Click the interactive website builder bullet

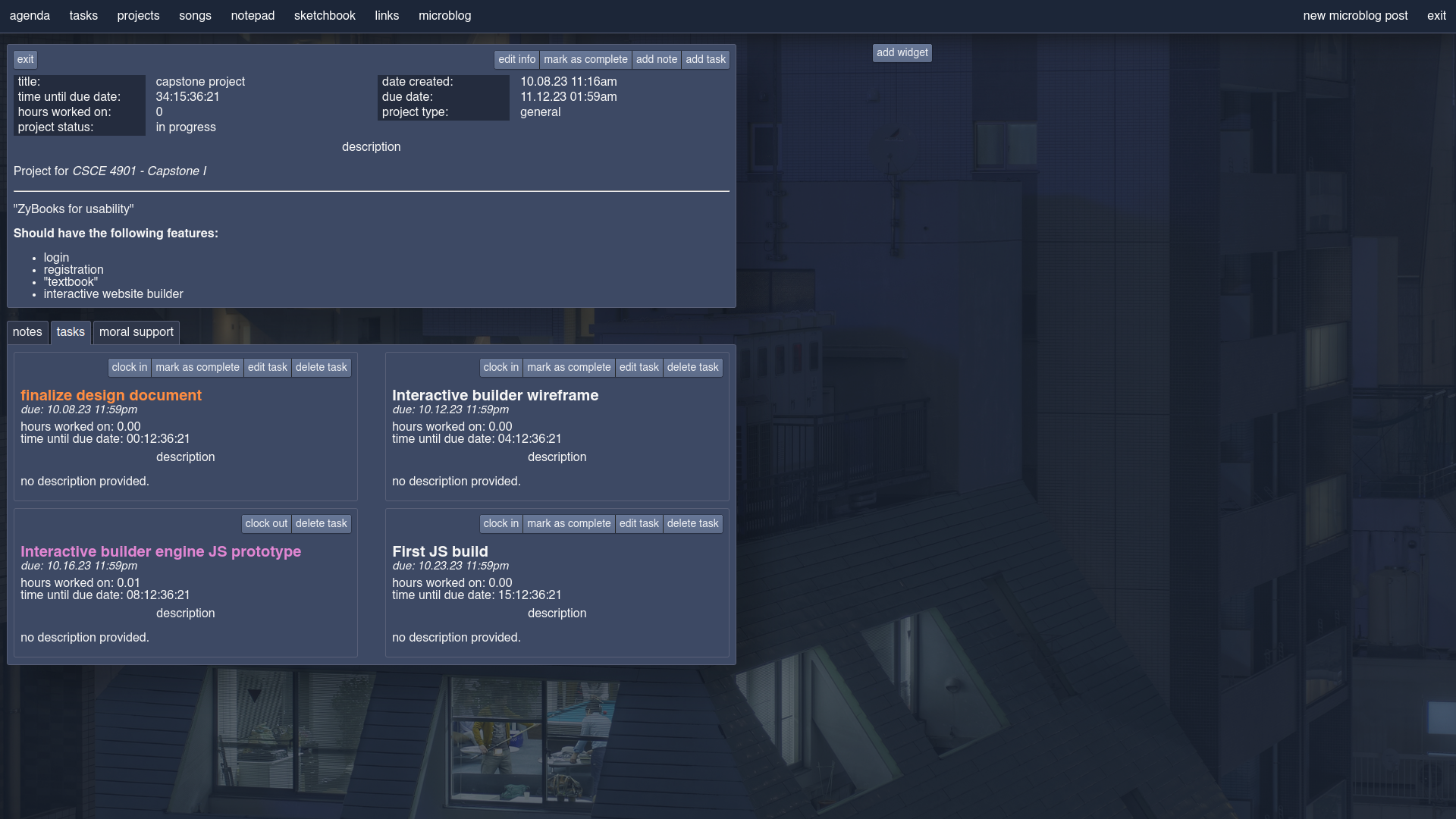pos(114,294)
